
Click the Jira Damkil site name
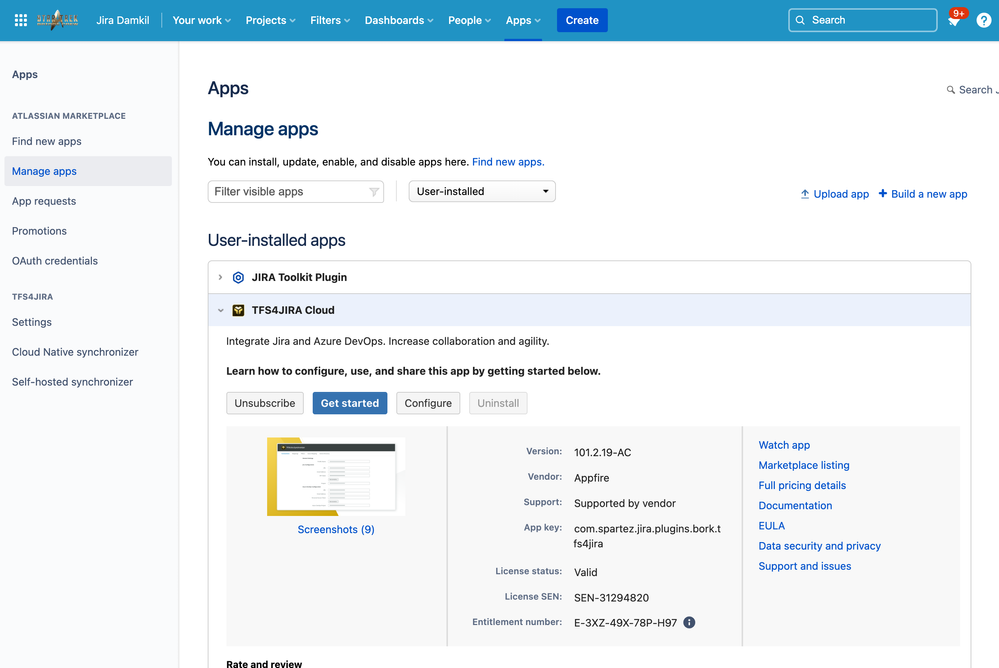(123, 20)
